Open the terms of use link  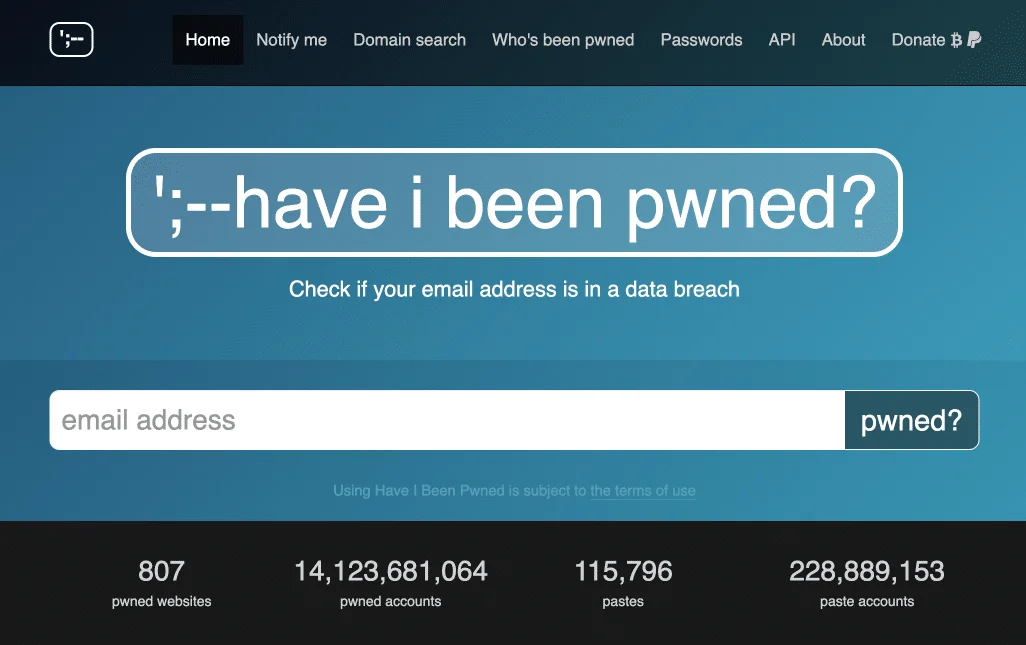[x=643, y=491]
